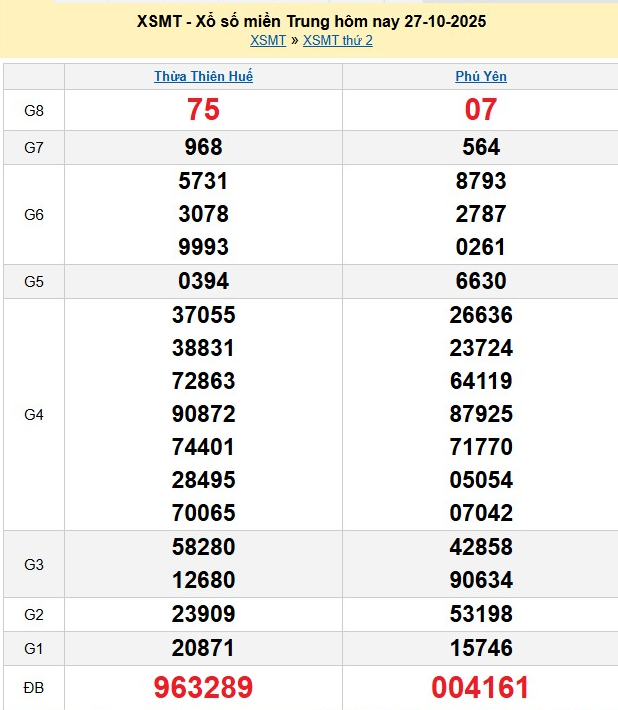
Task: Click the red G8 number 75
Action: pyautogui.click(x=203, y=110)
